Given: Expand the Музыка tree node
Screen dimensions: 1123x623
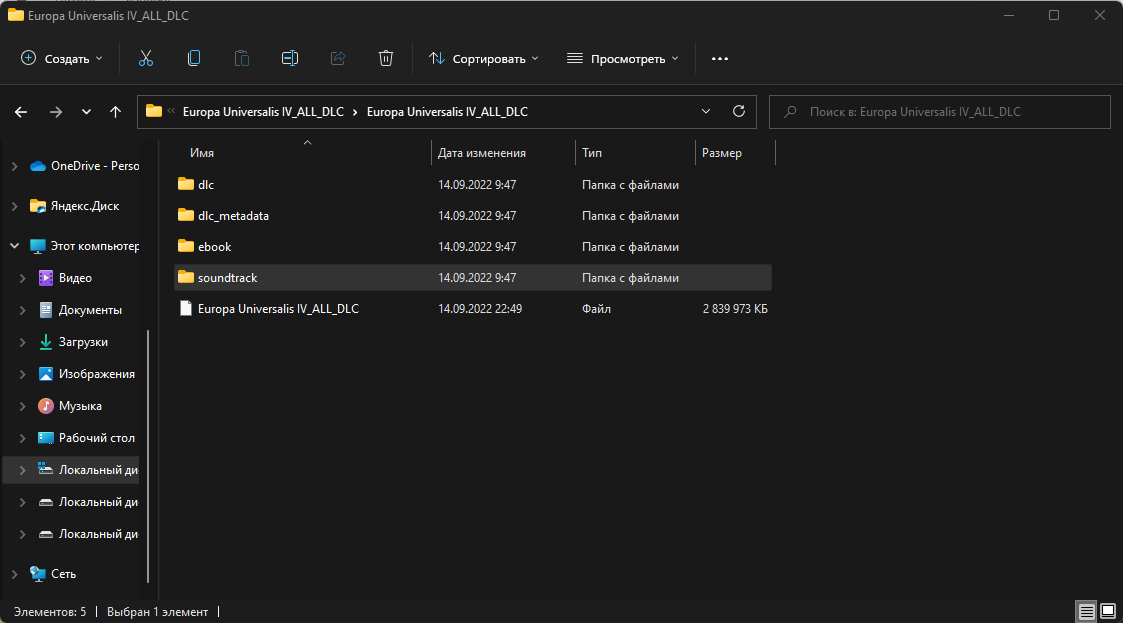Looking at the screenshot, I should pos(22,406).
